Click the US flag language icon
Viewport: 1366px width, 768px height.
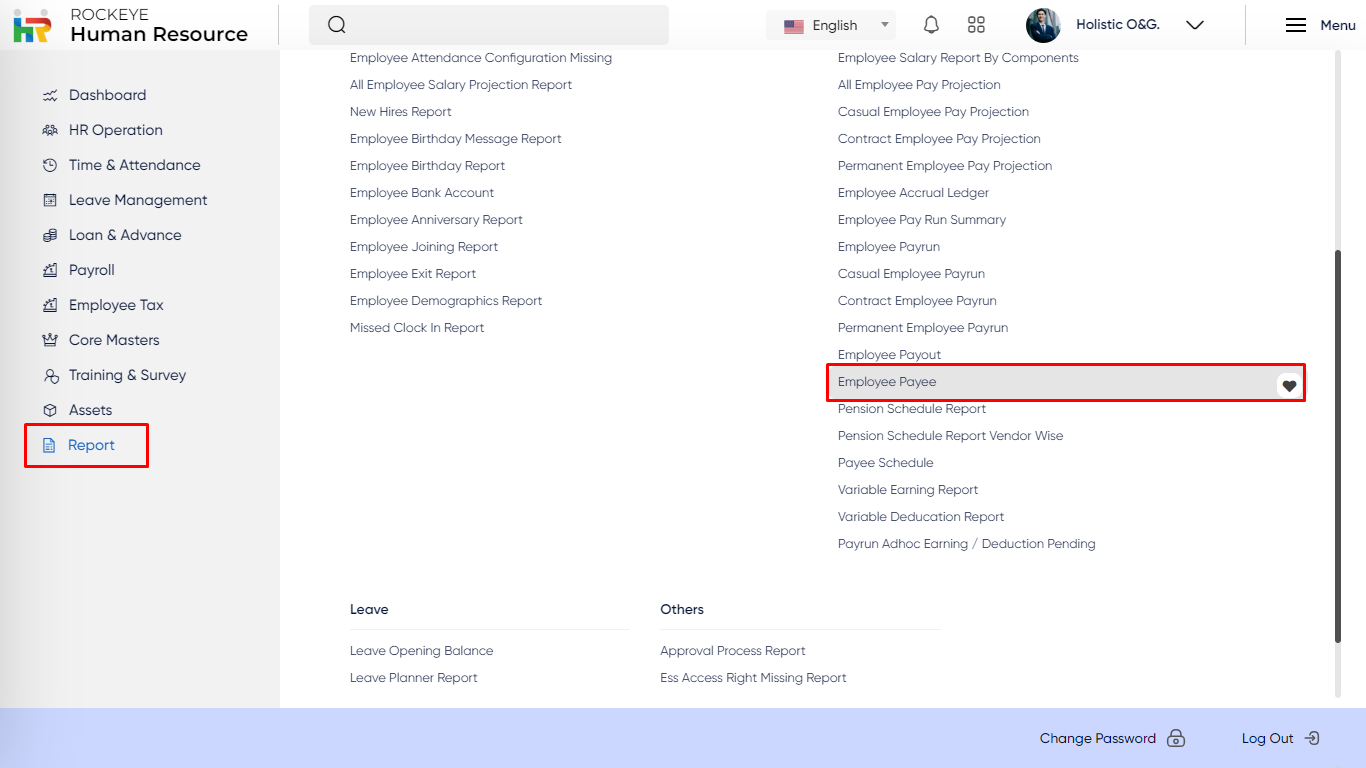(x=794, y=26)
